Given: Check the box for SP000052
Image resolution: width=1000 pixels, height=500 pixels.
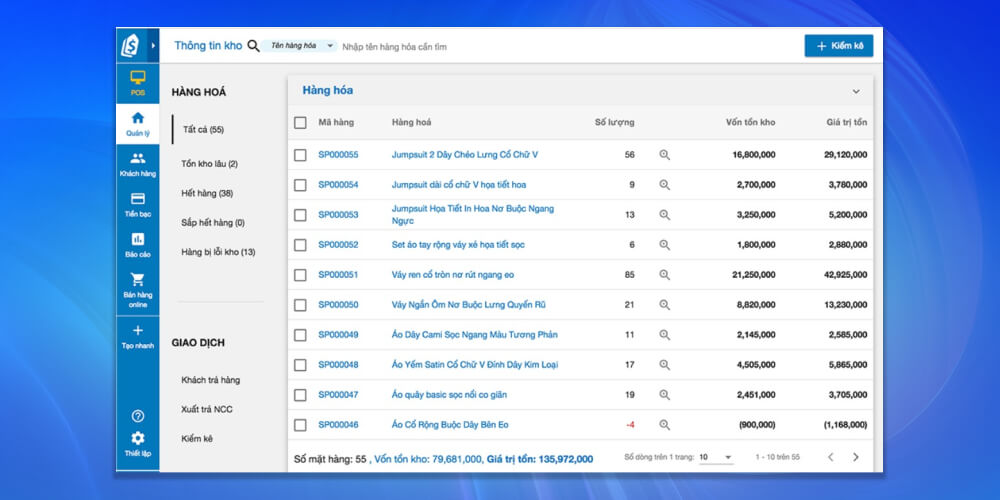Looking at the screenshot, I should 300,245.
